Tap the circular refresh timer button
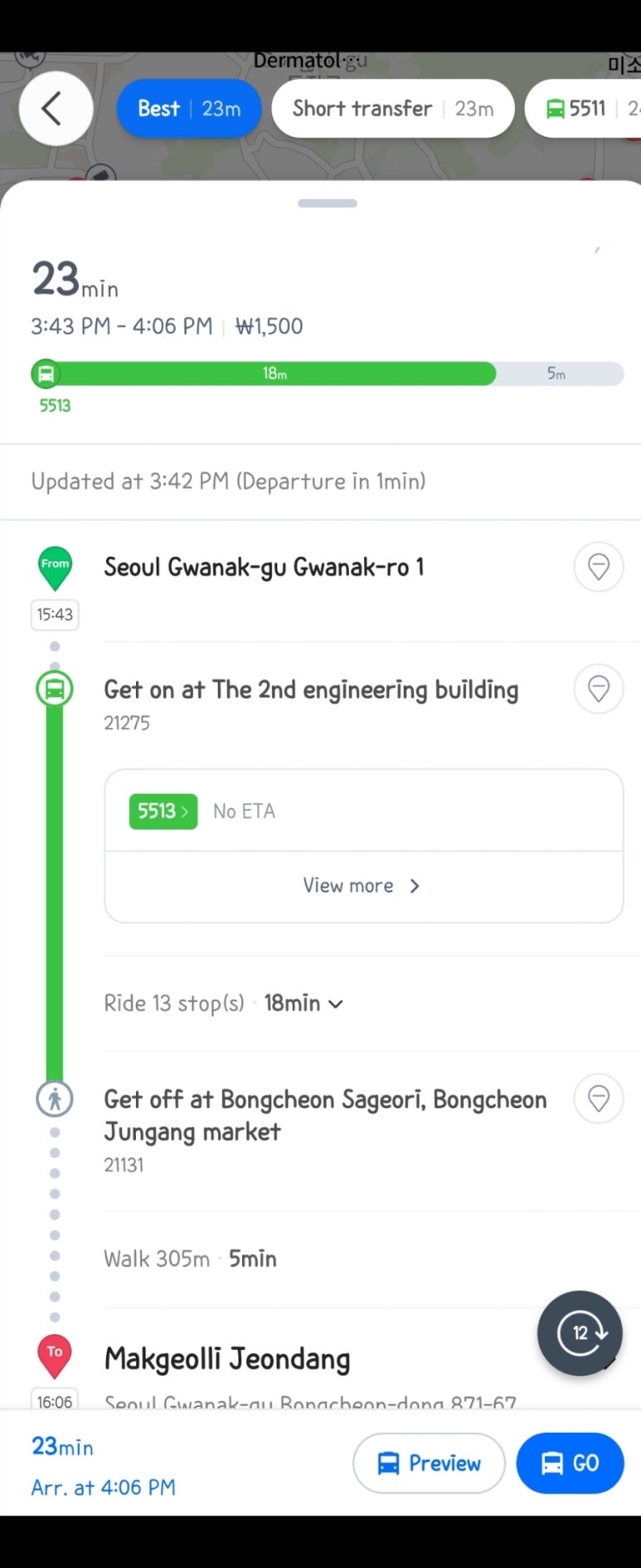Viewport: 641px width, 1568px height. point(580,1332)
